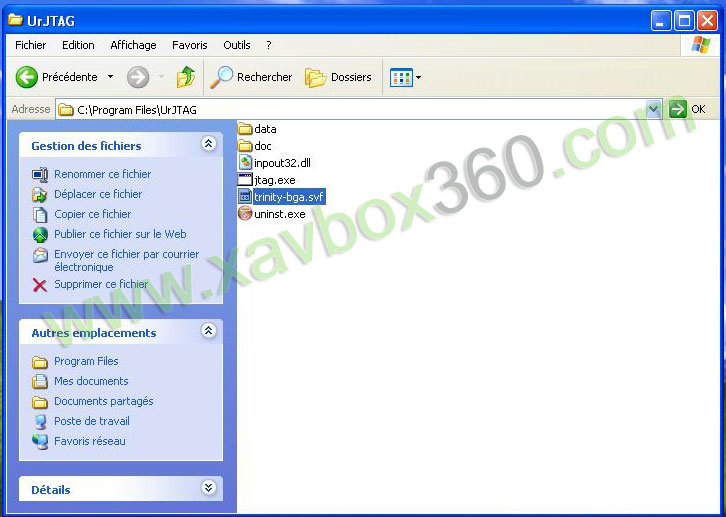Click the uninst.exe file name
Screen dimensions: 726x517
click(280, 214)
